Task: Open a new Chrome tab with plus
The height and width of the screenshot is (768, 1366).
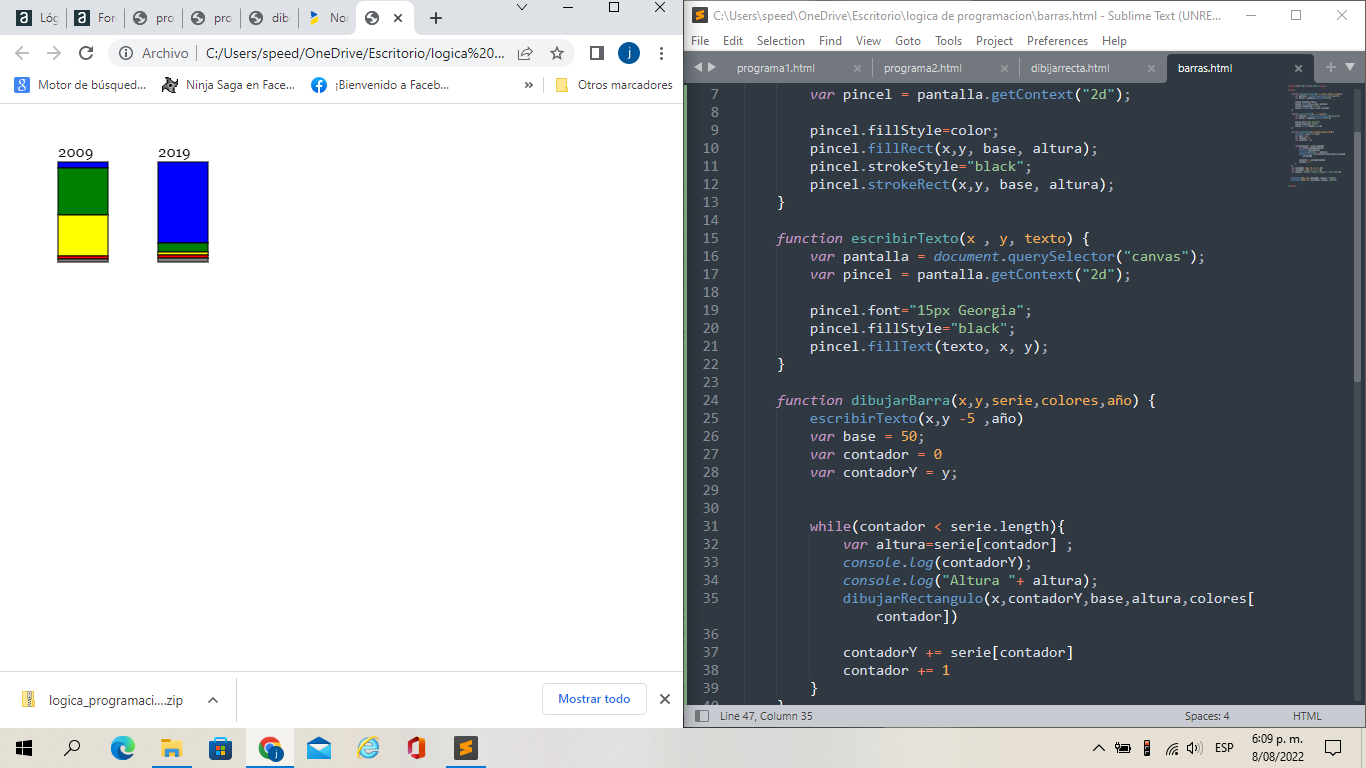Action: 436,18
